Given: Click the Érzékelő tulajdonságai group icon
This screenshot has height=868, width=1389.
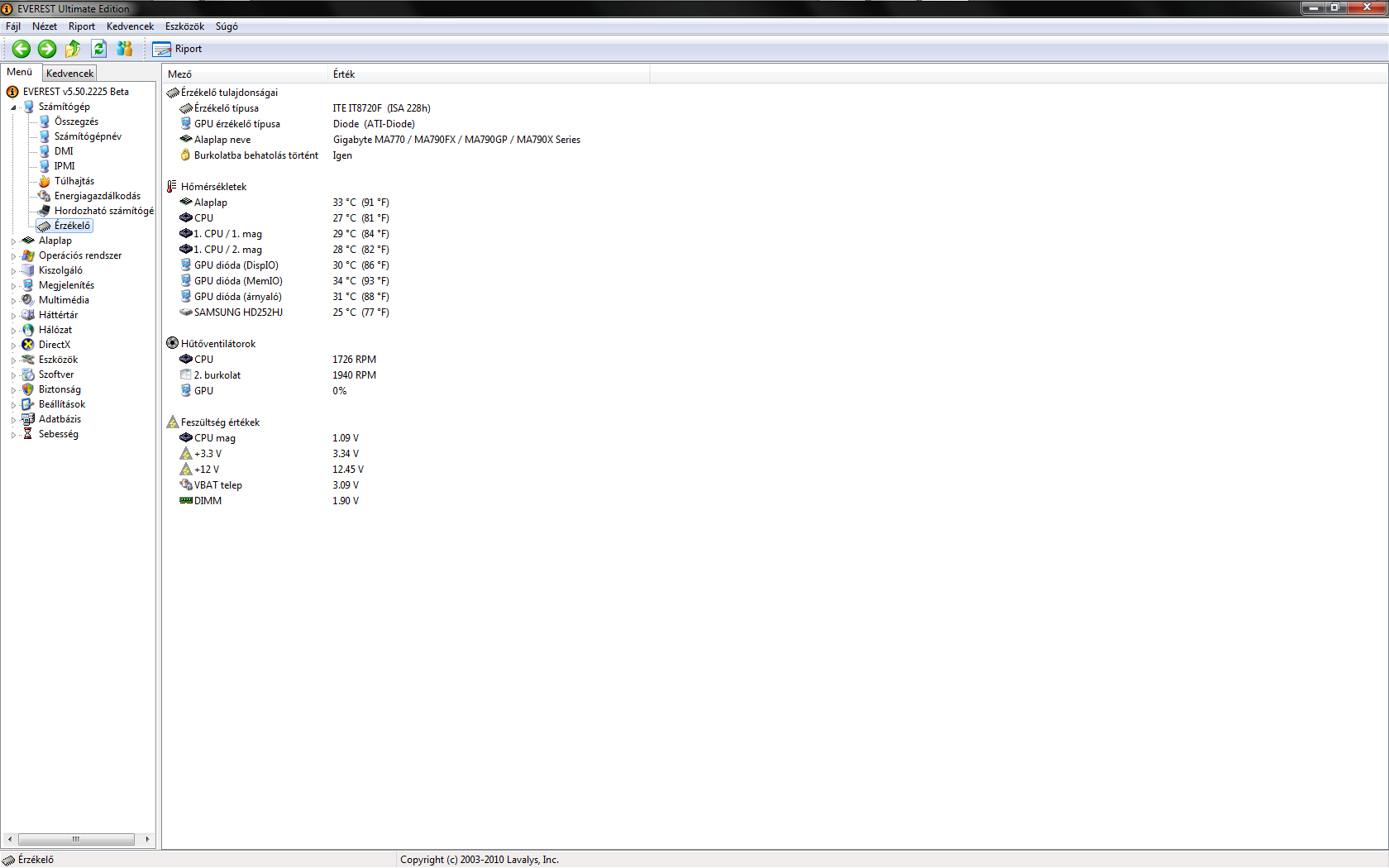Looking at the screenshot, I should [173, 93].
